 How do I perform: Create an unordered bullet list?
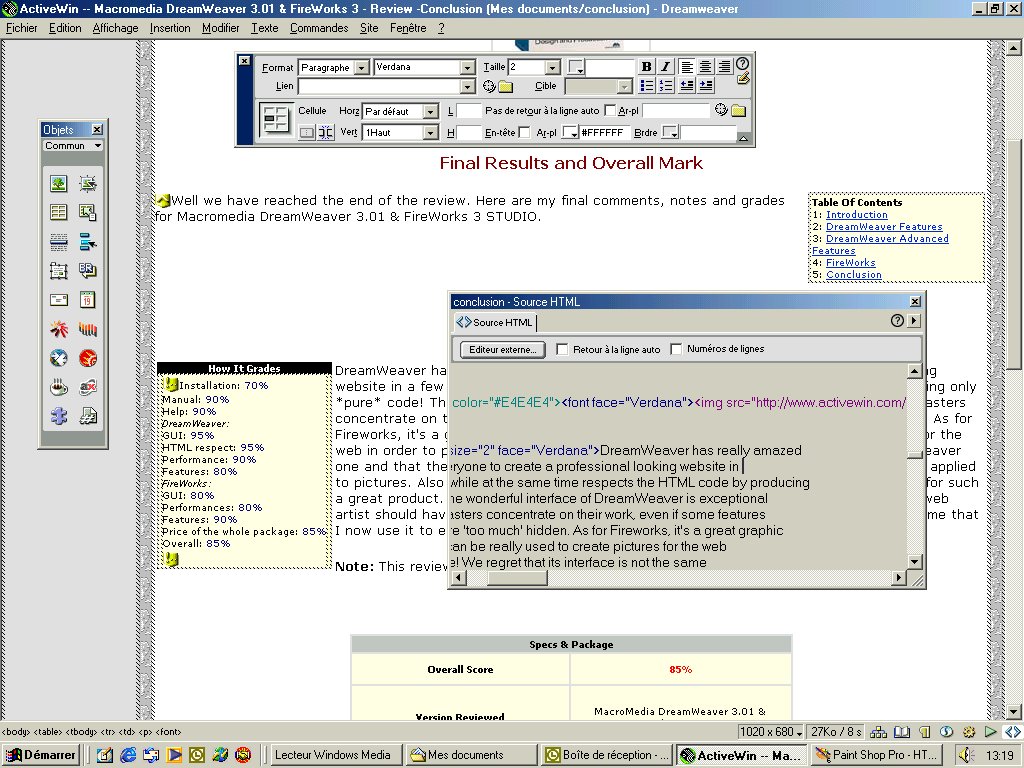[x=647, y=86]
